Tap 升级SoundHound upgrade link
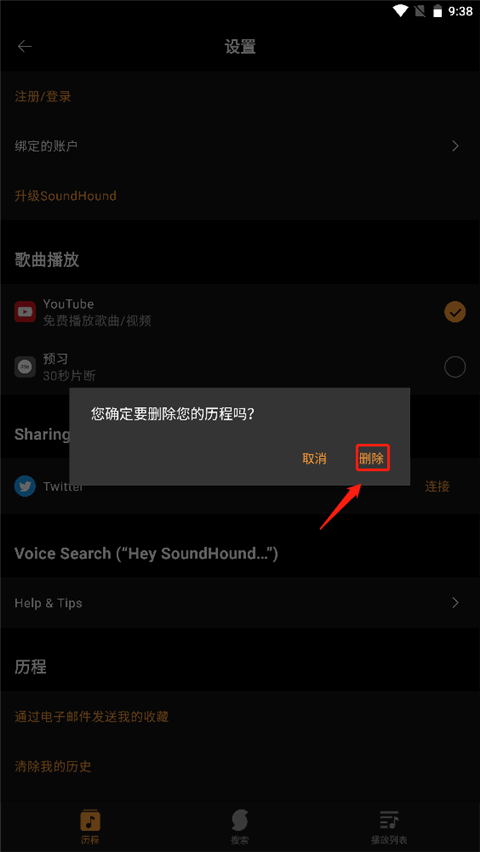 tap(65, 196)
